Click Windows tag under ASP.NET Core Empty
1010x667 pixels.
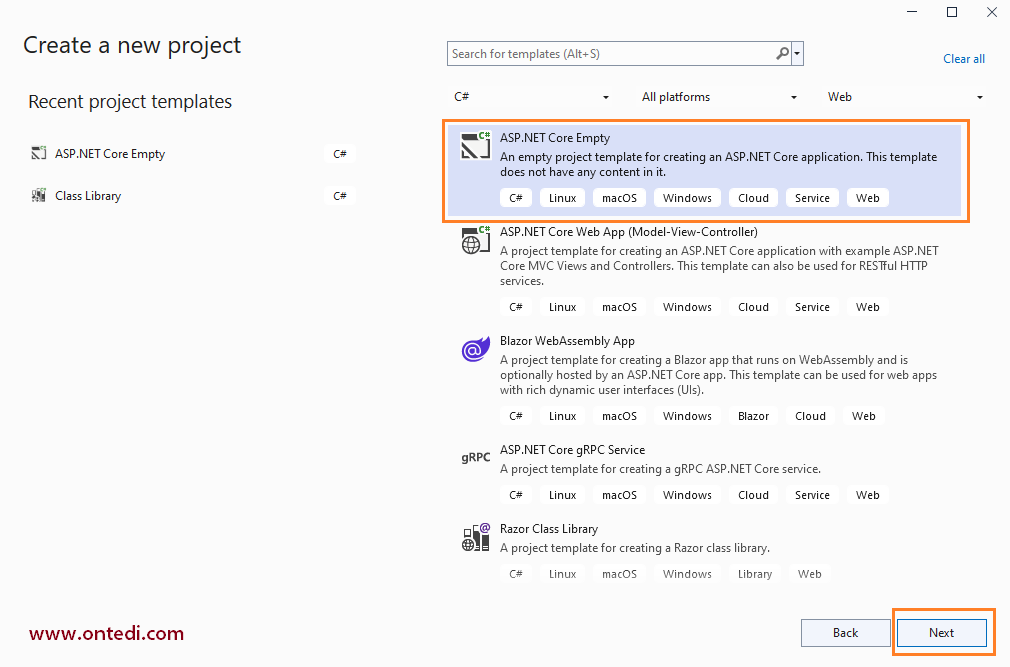pos(687,198)
